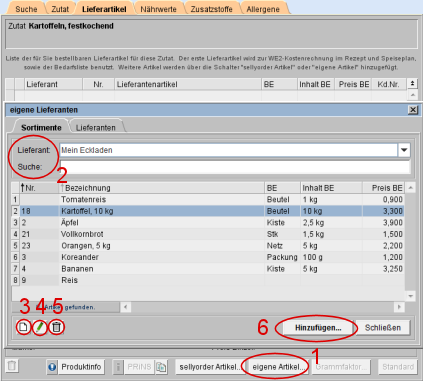423x381 pixels.
Task: Edit selected article with green pencil icon
Action: (40, 327)
